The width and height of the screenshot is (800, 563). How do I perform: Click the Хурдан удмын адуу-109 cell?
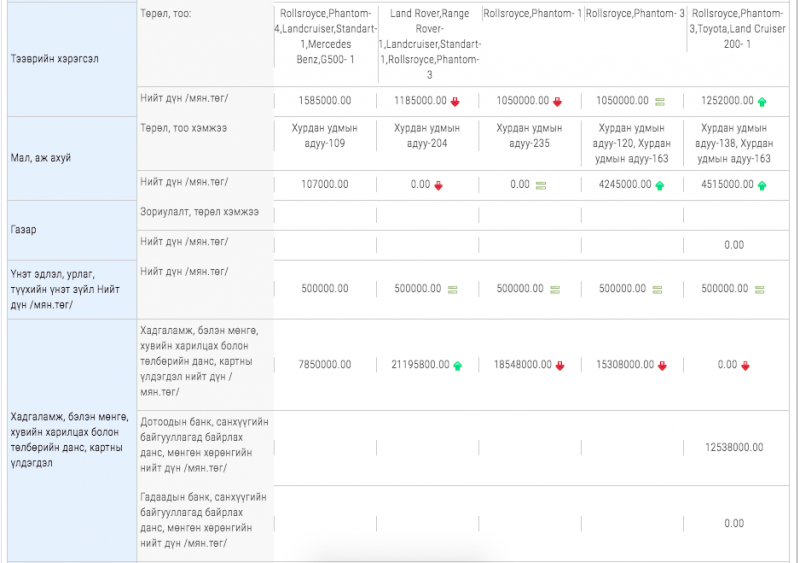324,135
